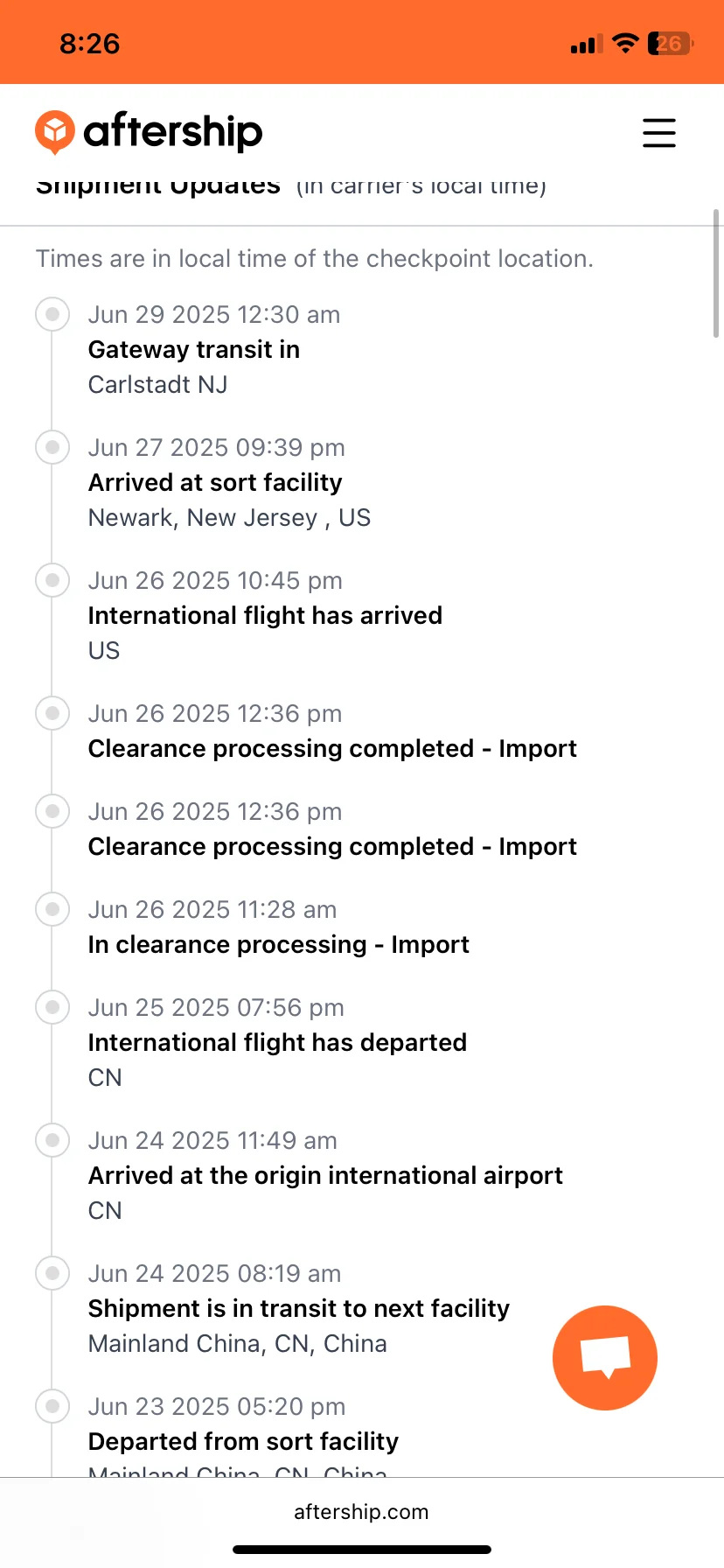
Task: Click the Departed from sort facility marker
Action: [x=52, y=1406]
